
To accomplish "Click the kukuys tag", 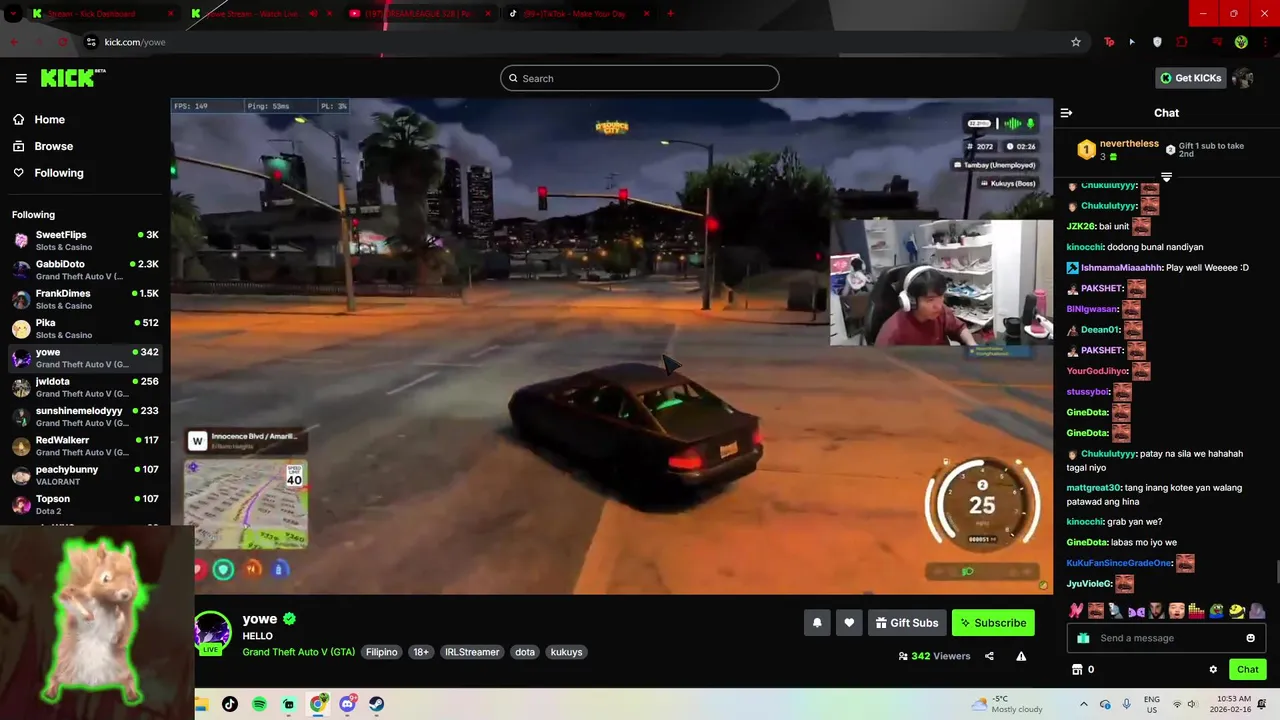I will point(566,652).
